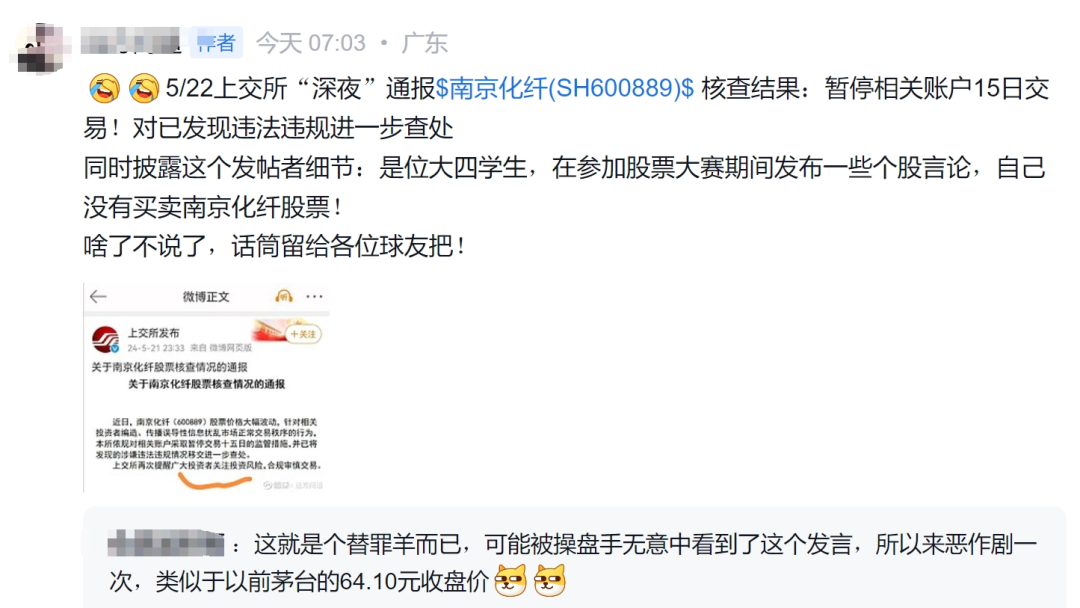Click the post author's blurred avatar
This screenshot has width=1080, height=608.
coord(41,48)
